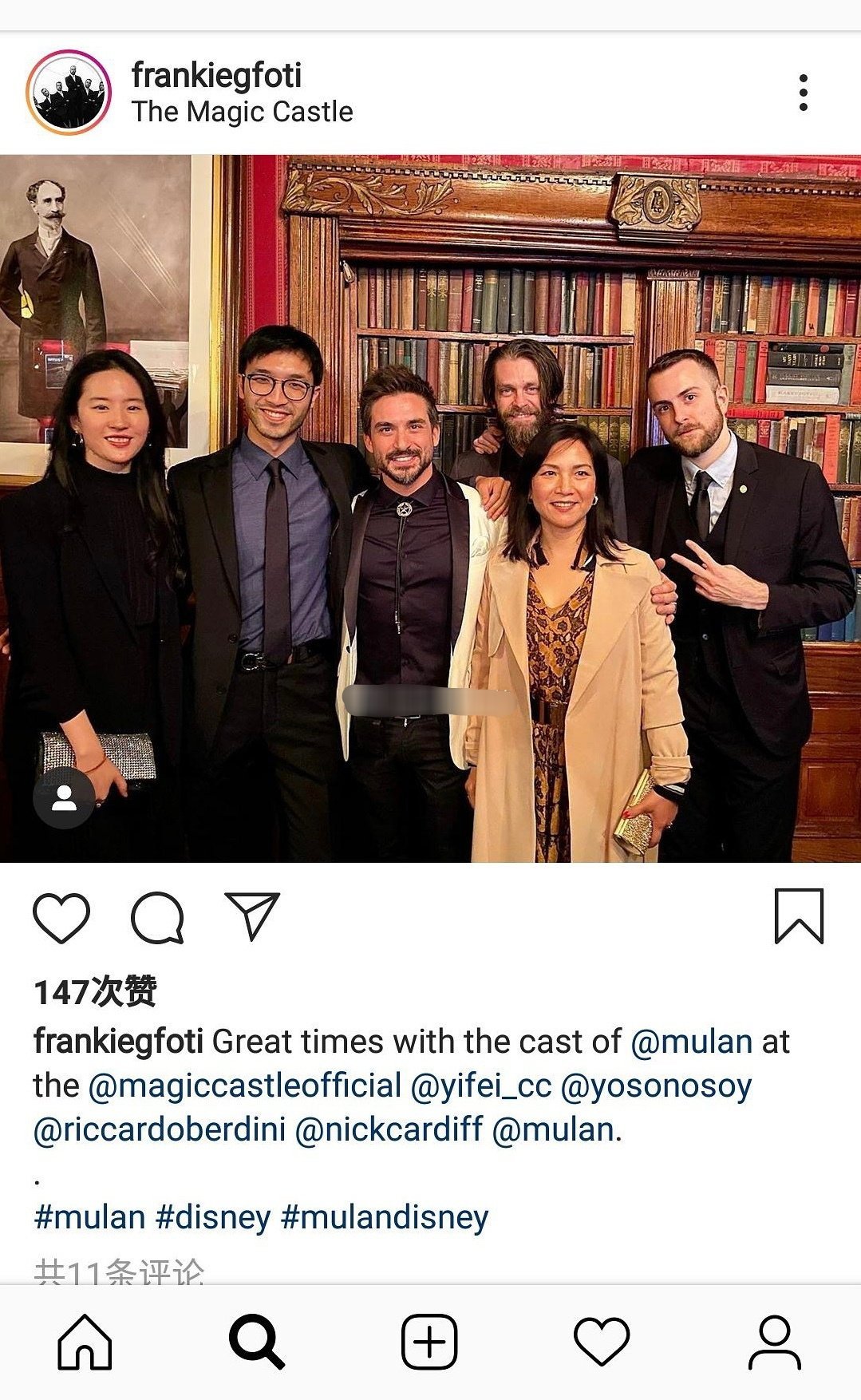Create new post with plus icon

pyautogui.click(x=429, y=1342)
